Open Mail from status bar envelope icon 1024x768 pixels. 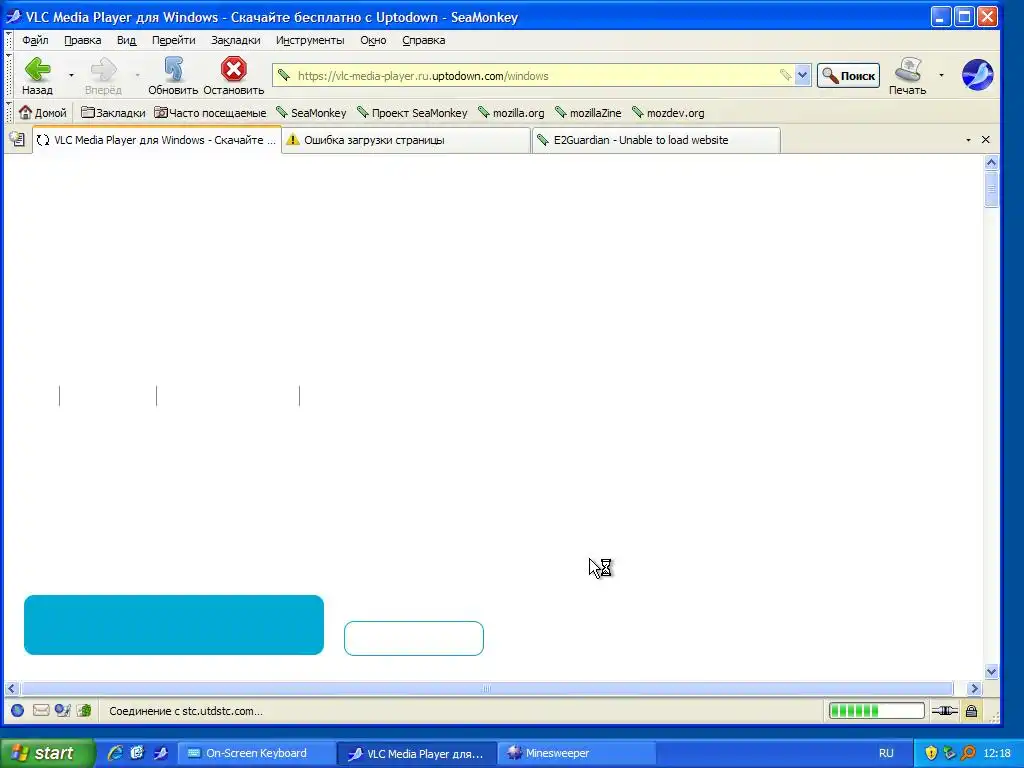pyautogui.click(x=40, y=711)
